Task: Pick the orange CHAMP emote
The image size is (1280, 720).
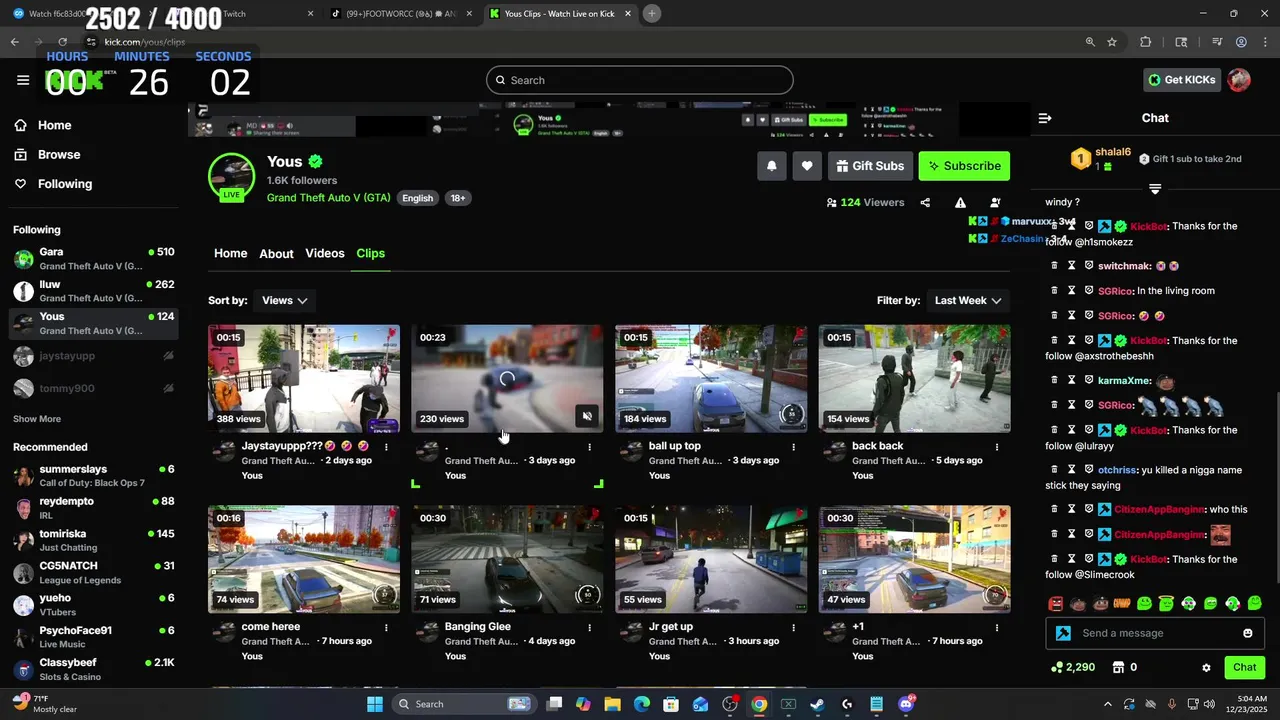Action: pyautogui.click(x=1122, y=603)
